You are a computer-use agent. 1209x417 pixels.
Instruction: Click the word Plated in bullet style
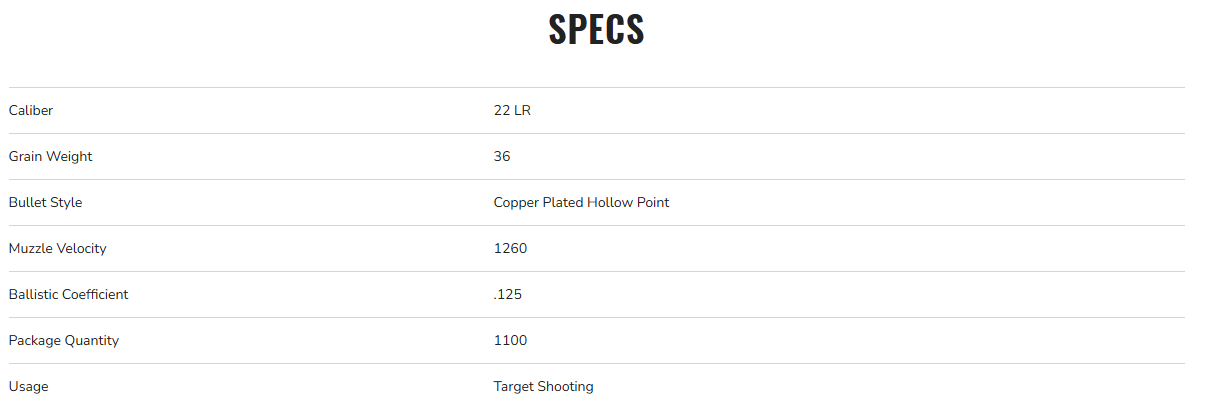coord(563,203)
